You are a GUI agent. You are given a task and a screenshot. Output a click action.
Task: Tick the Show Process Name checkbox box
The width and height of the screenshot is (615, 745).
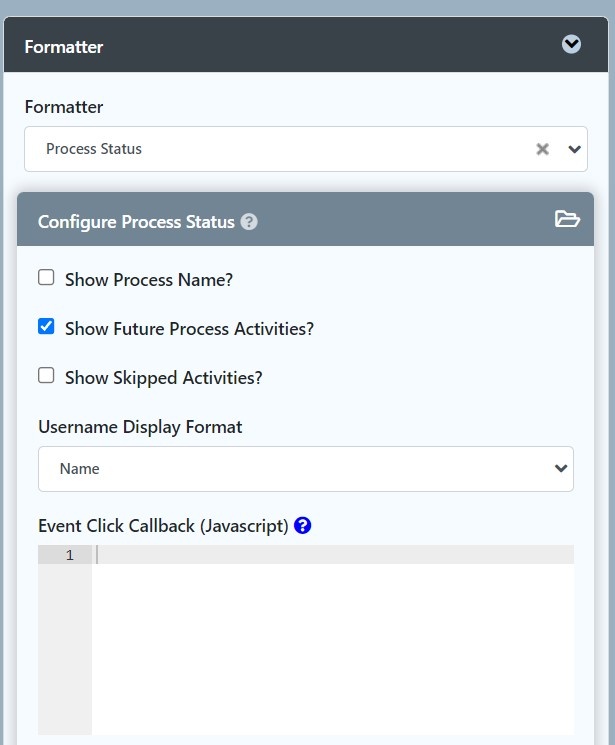(46, 278)
